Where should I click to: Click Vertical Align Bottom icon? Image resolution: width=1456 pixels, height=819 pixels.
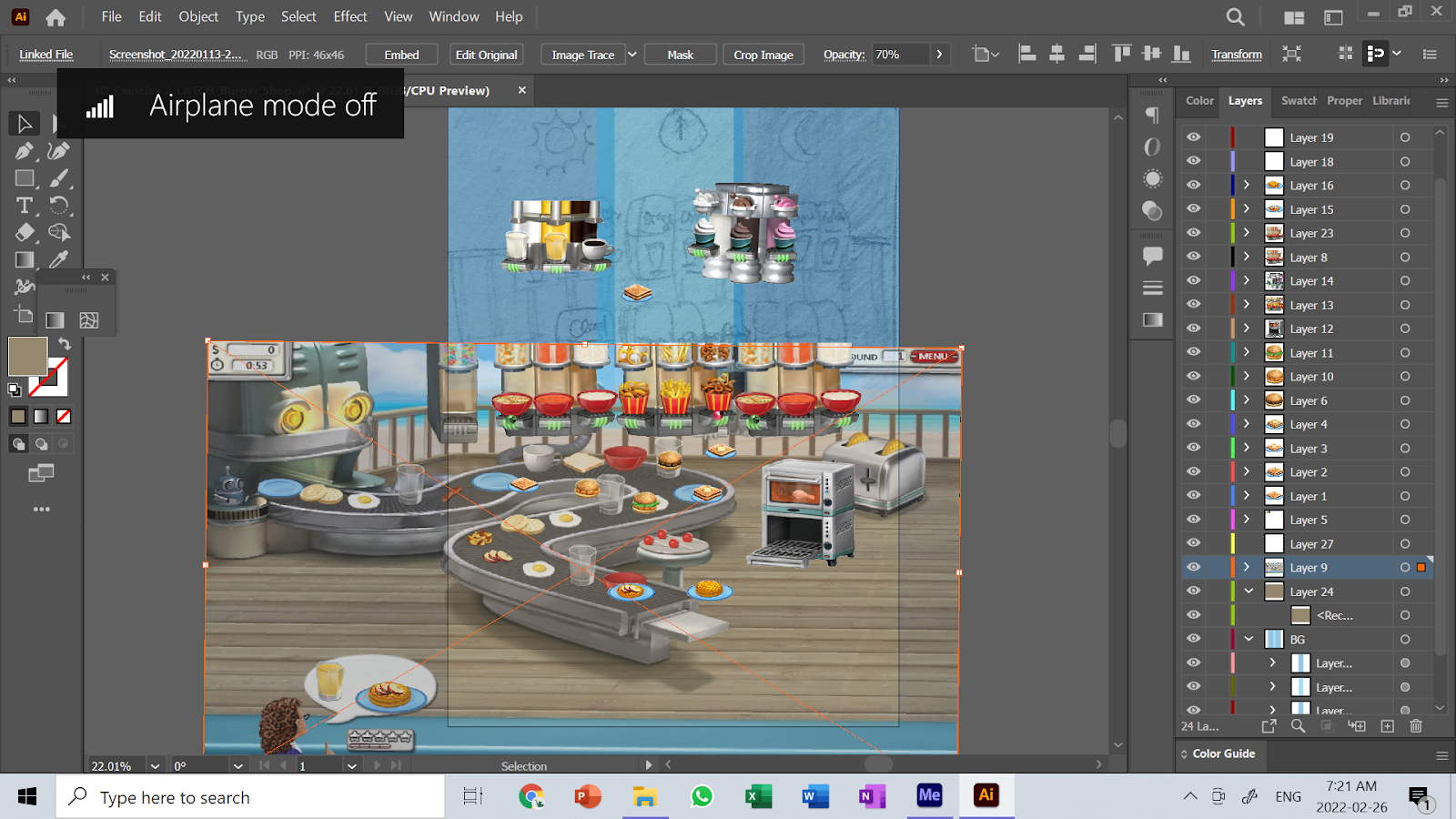[1181, 54]
